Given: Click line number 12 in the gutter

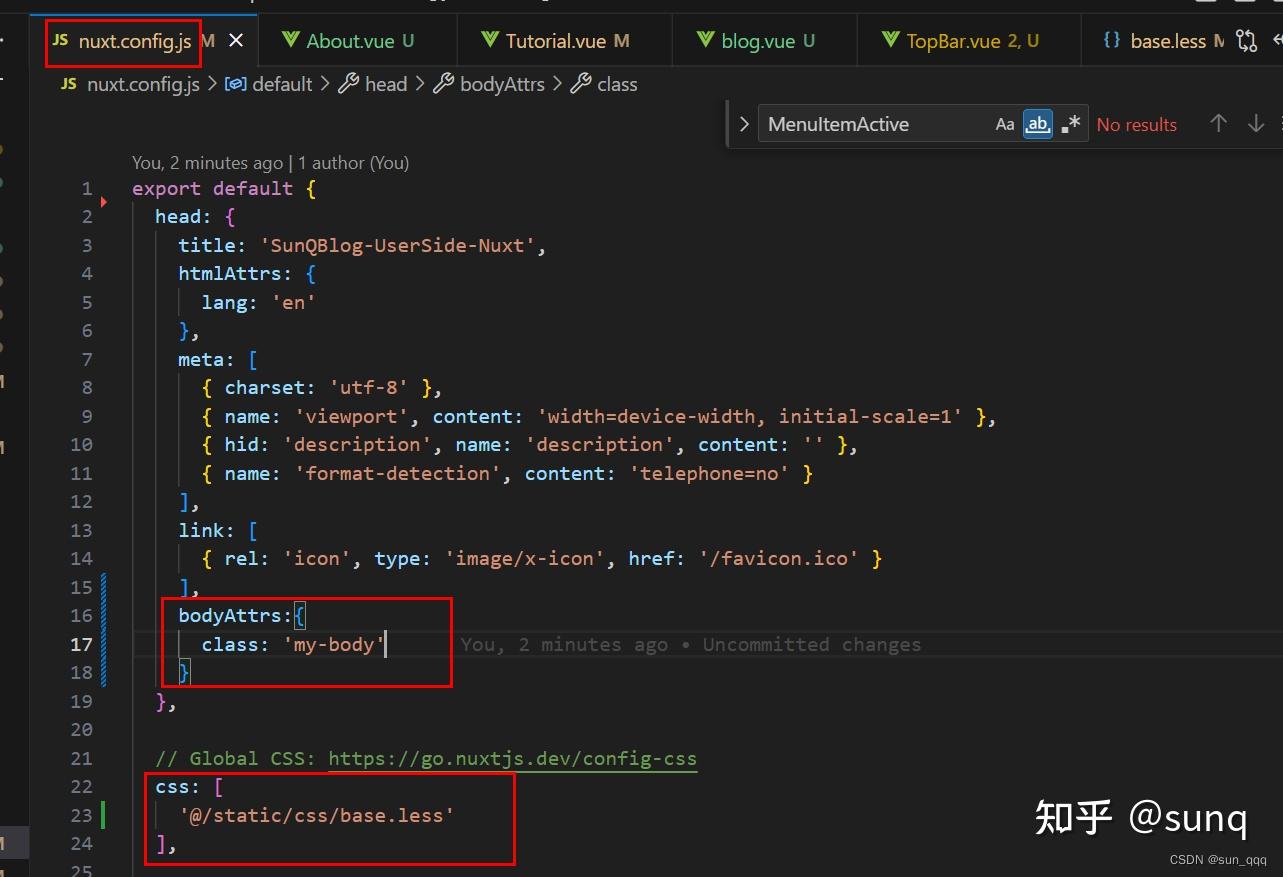Looking at the screenshot, I should click(x=81, y=501).
